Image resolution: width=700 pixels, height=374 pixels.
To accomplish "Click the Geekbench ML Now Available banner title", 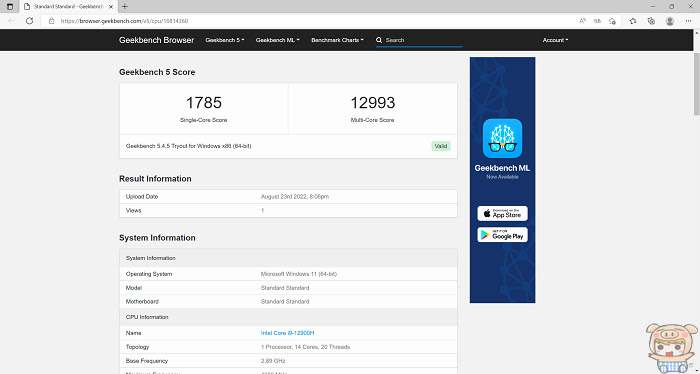I will [x=502, y=168].
